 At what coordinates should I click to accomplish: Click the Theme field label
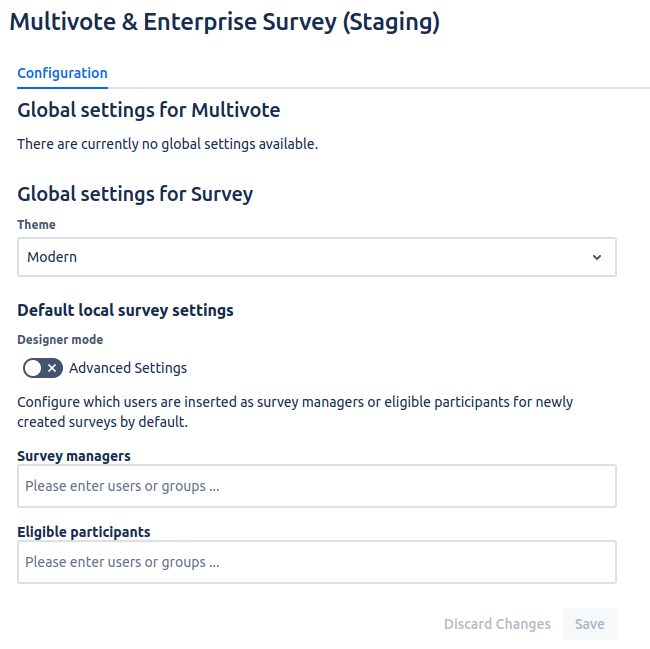36,225
